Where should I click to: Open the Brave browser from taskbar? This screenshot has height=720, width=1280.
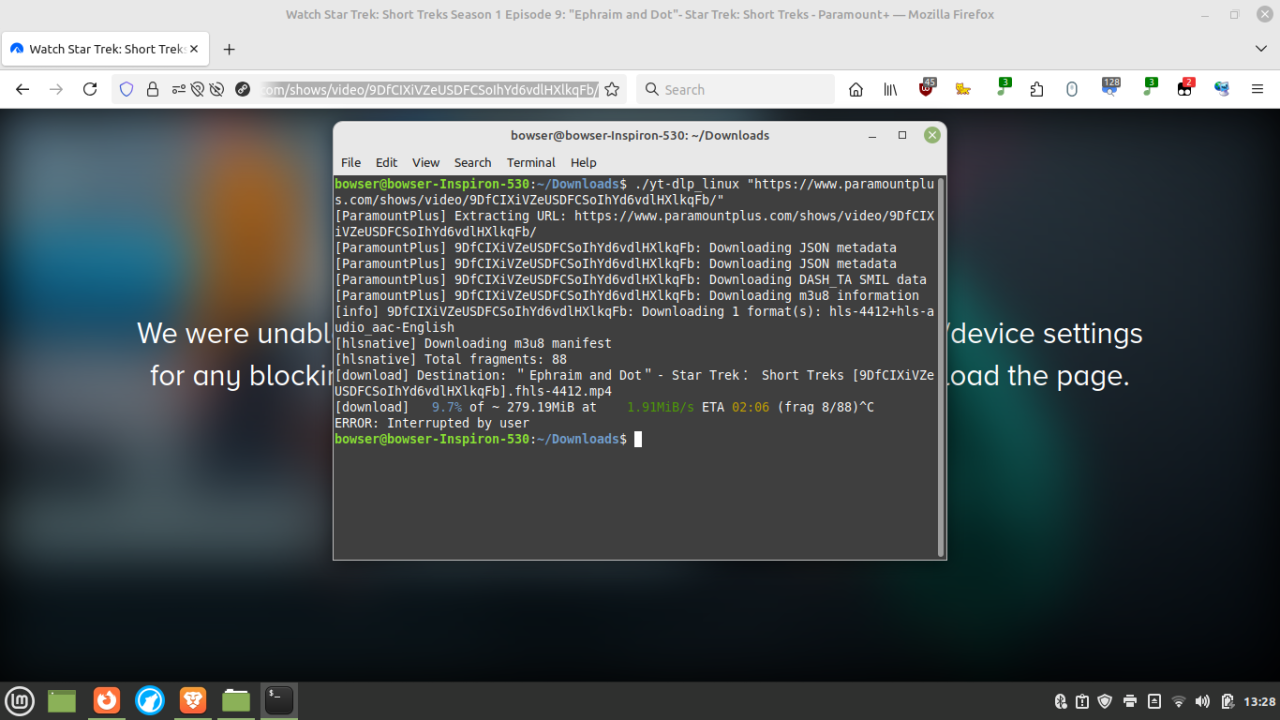pyautogui.click(x=193, y=701)
